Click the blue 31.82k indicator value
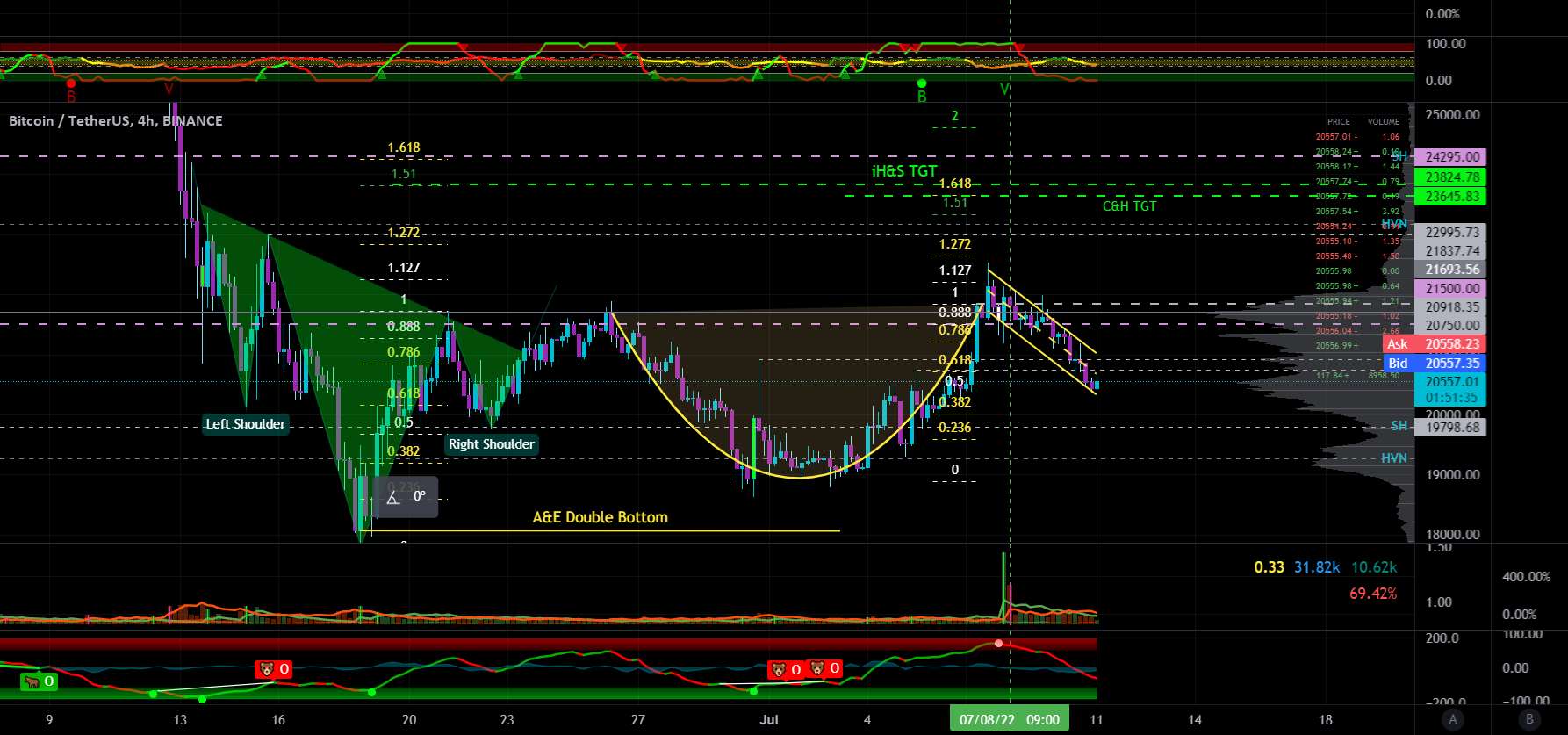This screenshot has width=1568, height=735. click(1317, 567)
